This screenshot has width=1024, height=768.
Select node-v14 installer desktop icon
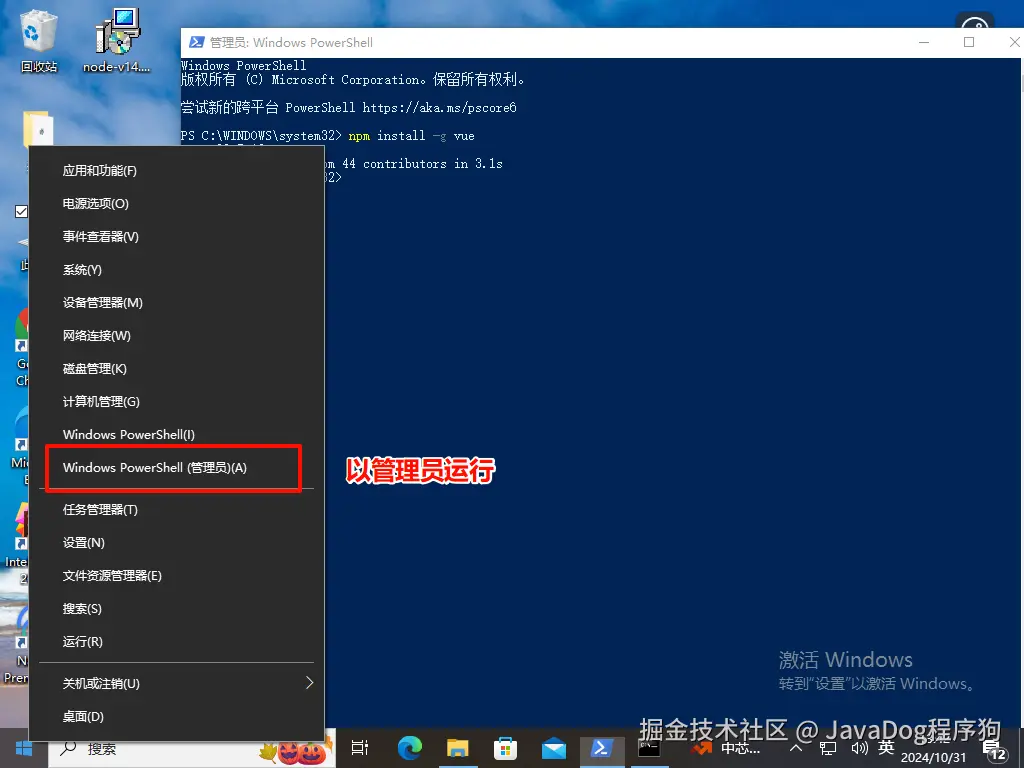click(x=117, y=39)
